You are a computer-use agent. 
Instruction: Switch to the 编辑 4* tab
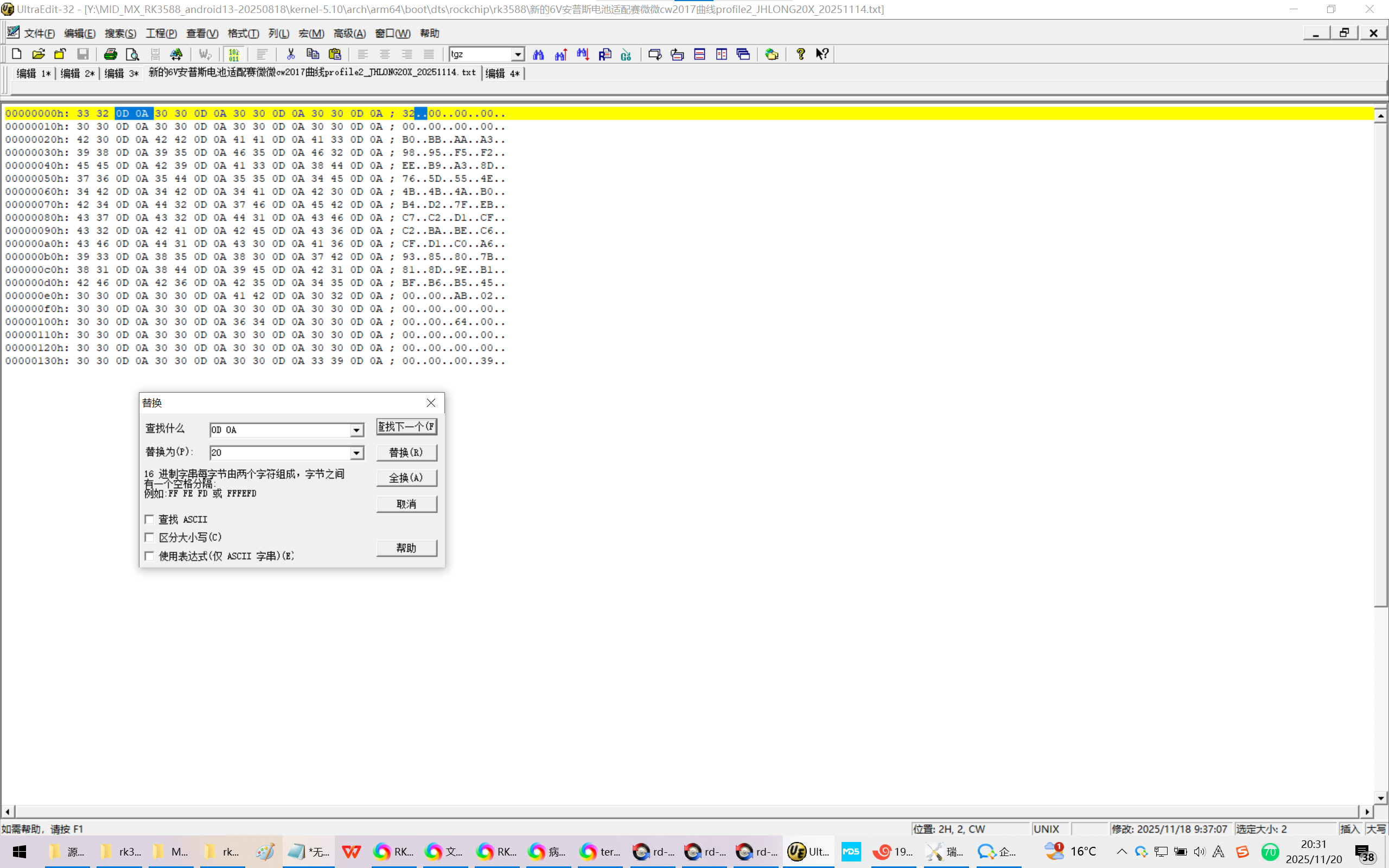point(502,73)
